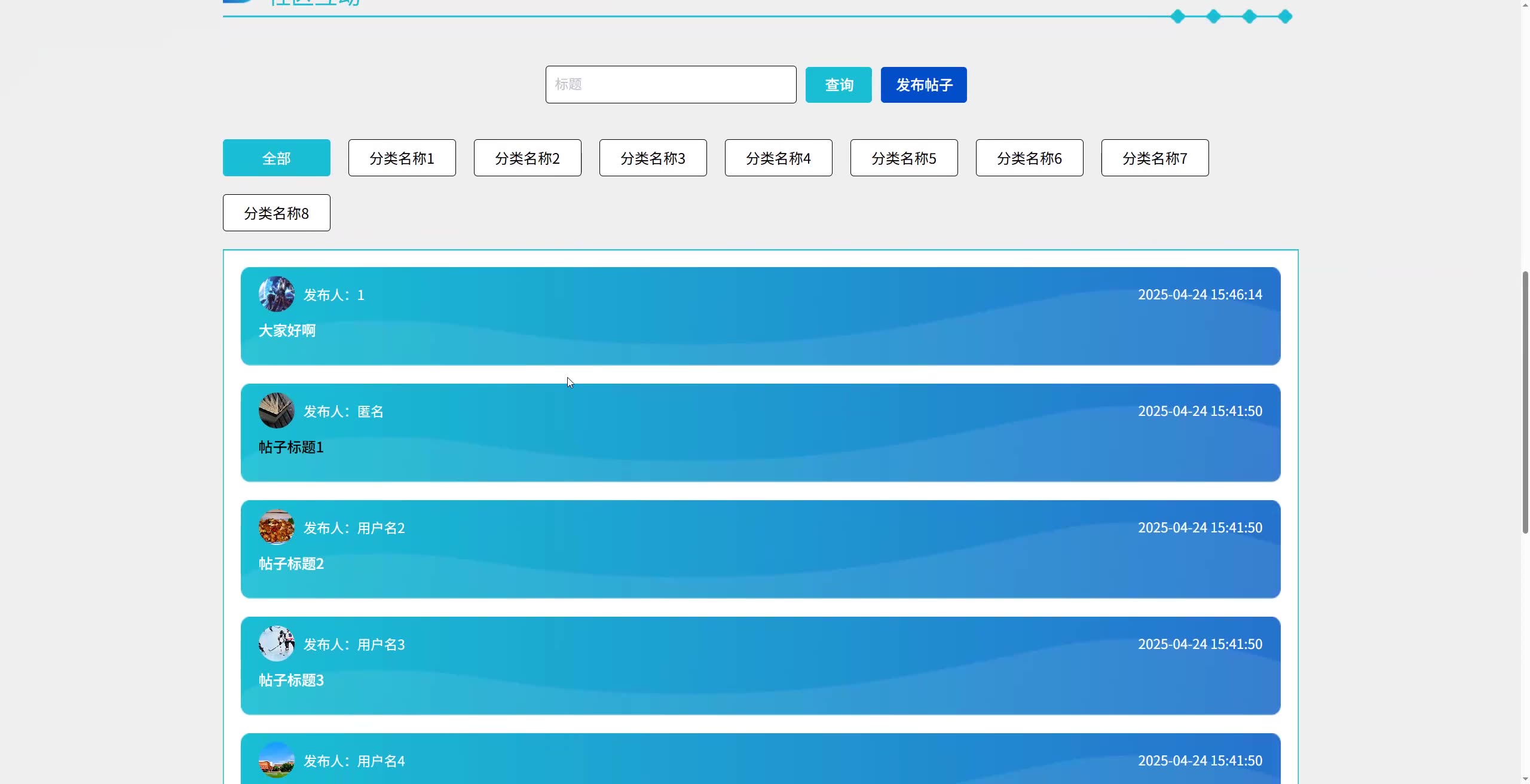1530x784 pixels.
Task: Focus the 标题 search input field
Action: [x=671, y=85]
